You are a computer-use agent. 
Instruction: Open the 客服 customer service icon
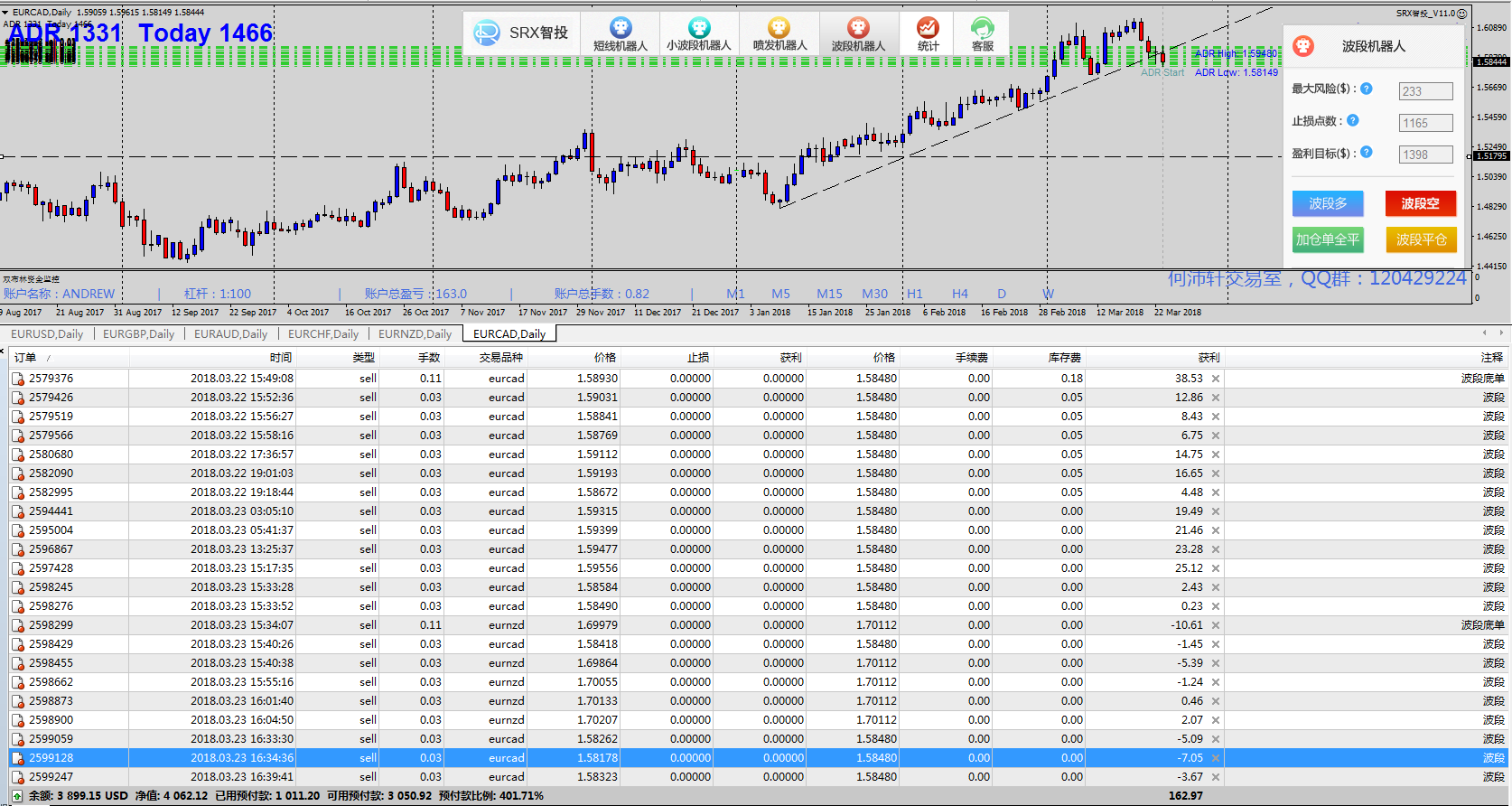pyautogui.click(x=983, y=28)
